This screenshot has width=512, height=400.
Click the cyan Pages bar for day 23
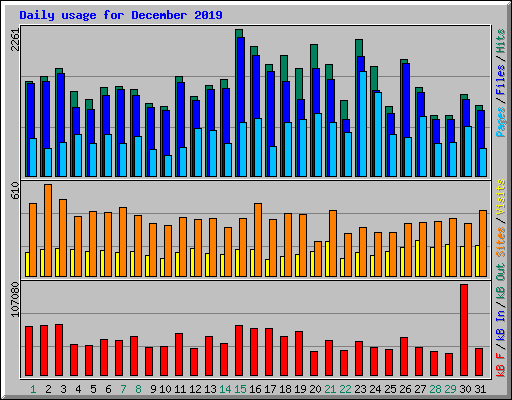pyautogui.click(x=363, y=124)
